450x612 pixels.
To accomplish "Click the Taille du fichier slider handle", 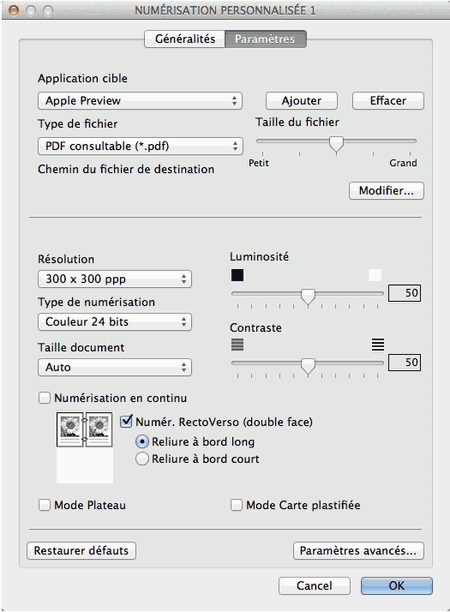I will click(336, 144).
